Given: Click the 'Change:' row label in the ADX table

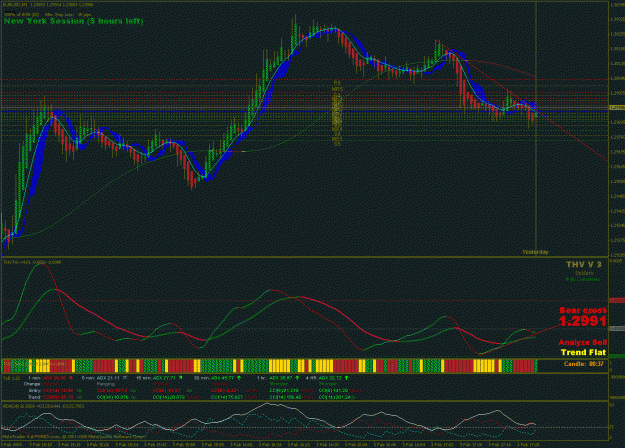Looking at the screenshot, I should coord(32,384).
